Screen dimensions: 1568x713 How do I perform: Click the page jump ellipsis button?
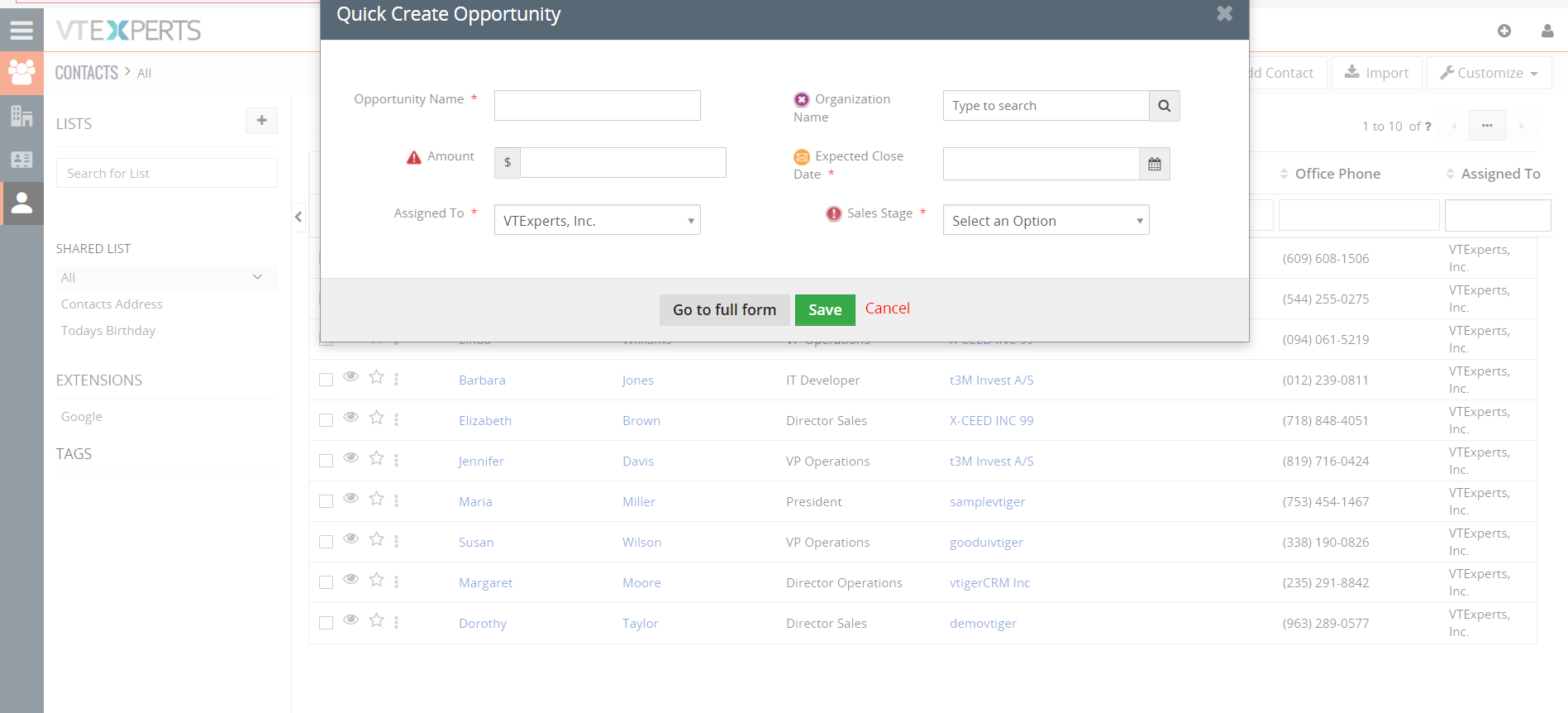click(x=1487, y=126)
